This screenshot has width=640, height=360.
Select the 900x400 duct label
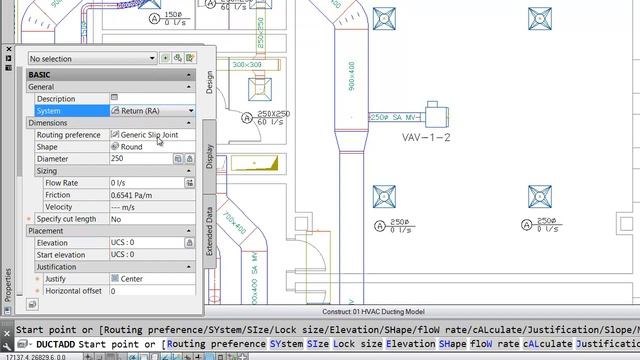pos(351,76)
